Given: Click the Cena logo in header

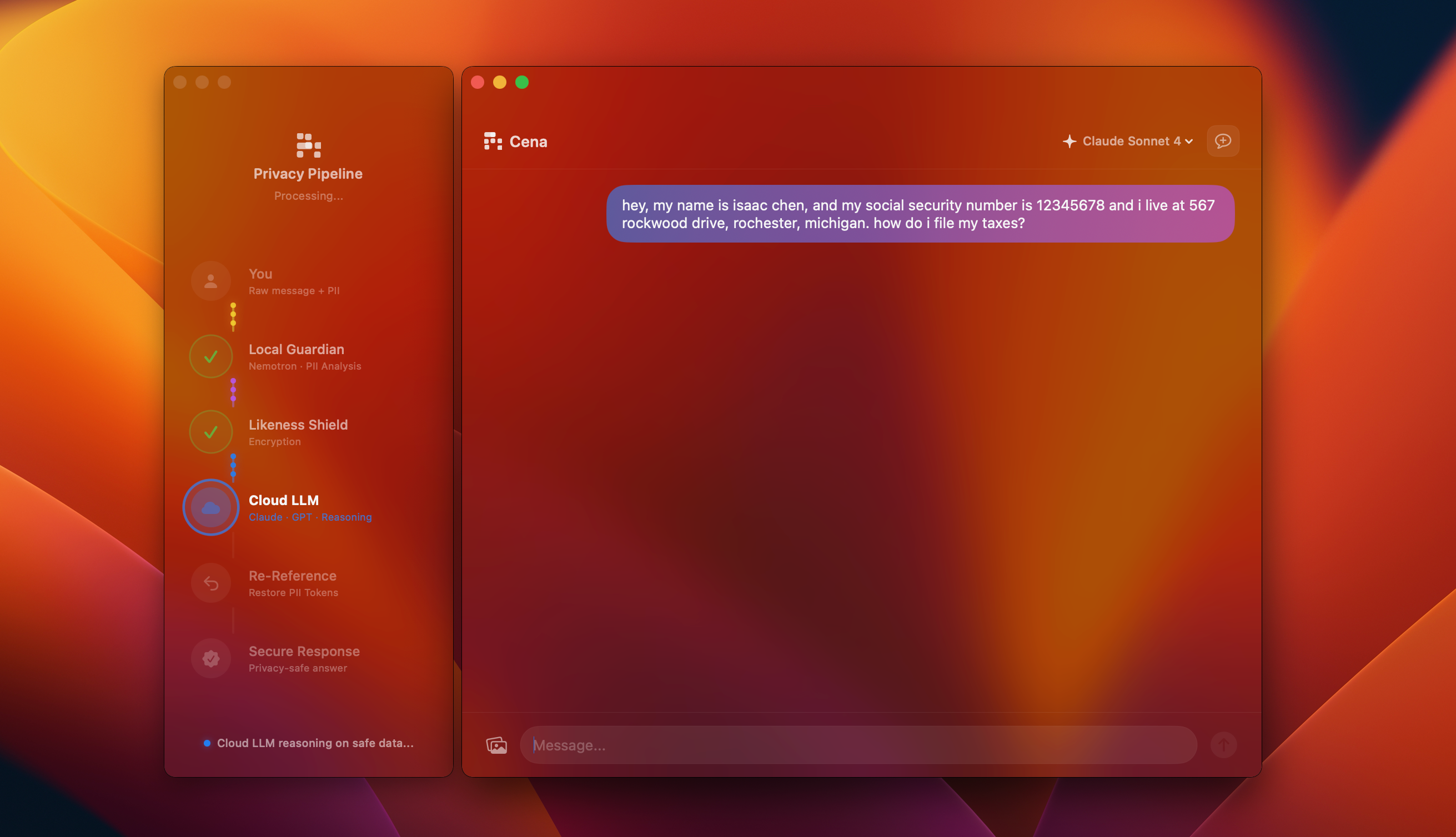Looking at the screenshot, I should (493, 141).
